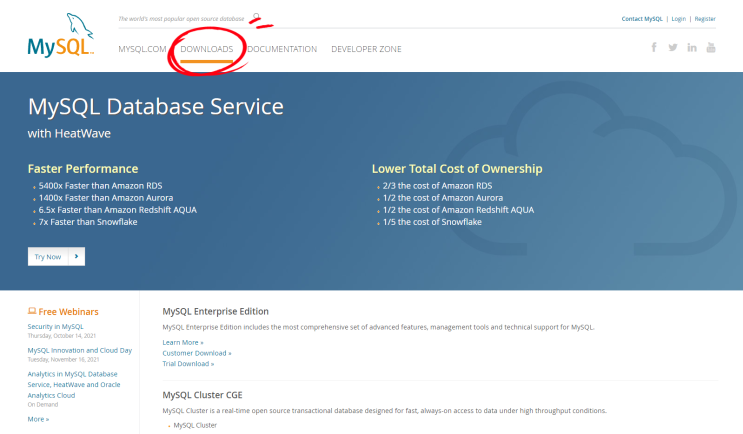Open MySQL Innovation and Cloud Day webinar

click(80, 350)
